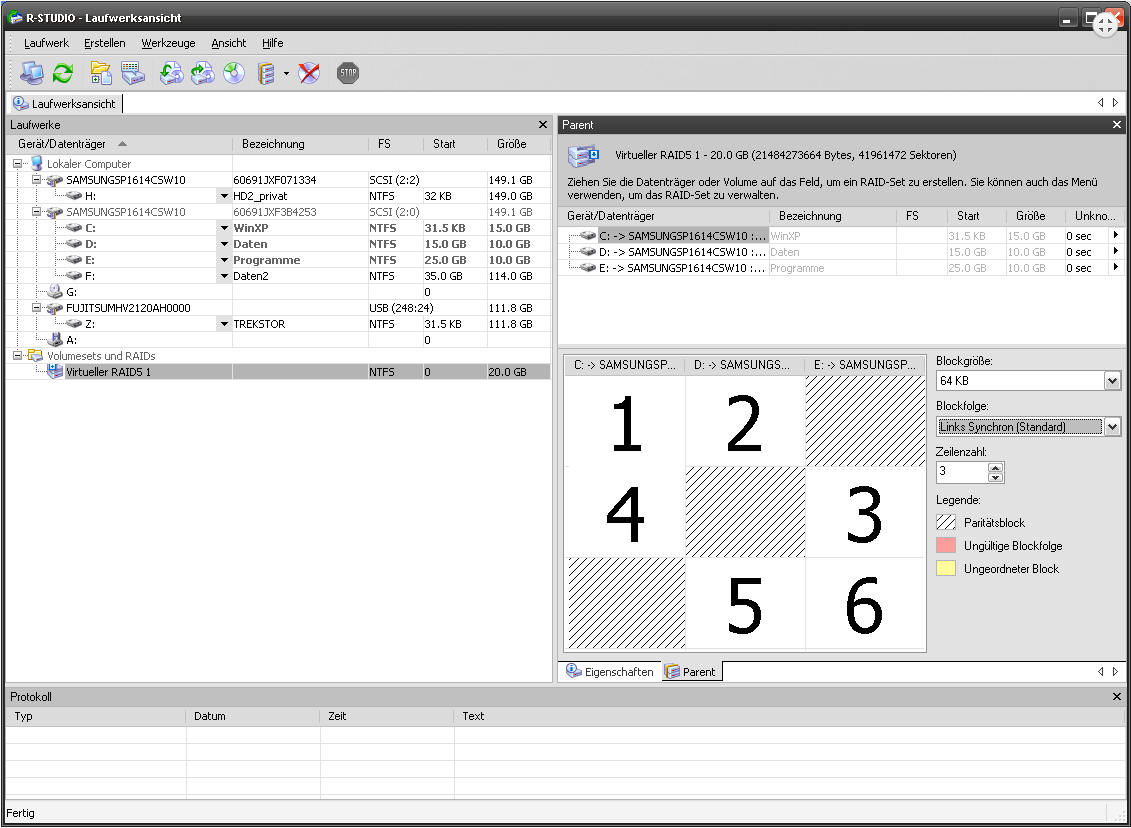Click the connect to remote computer icon
1131x828 pixels.
(31, 73)
